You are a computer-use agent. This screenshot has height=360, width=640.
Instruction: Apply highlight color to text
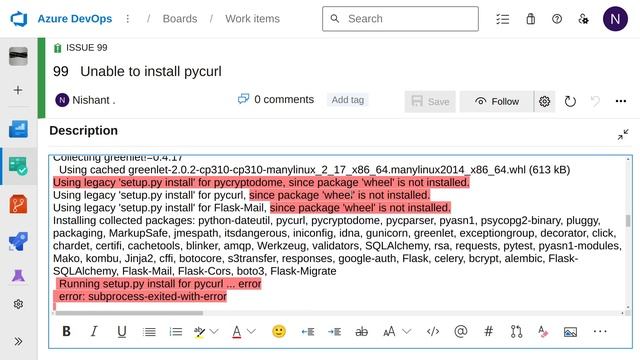[199, 332]
